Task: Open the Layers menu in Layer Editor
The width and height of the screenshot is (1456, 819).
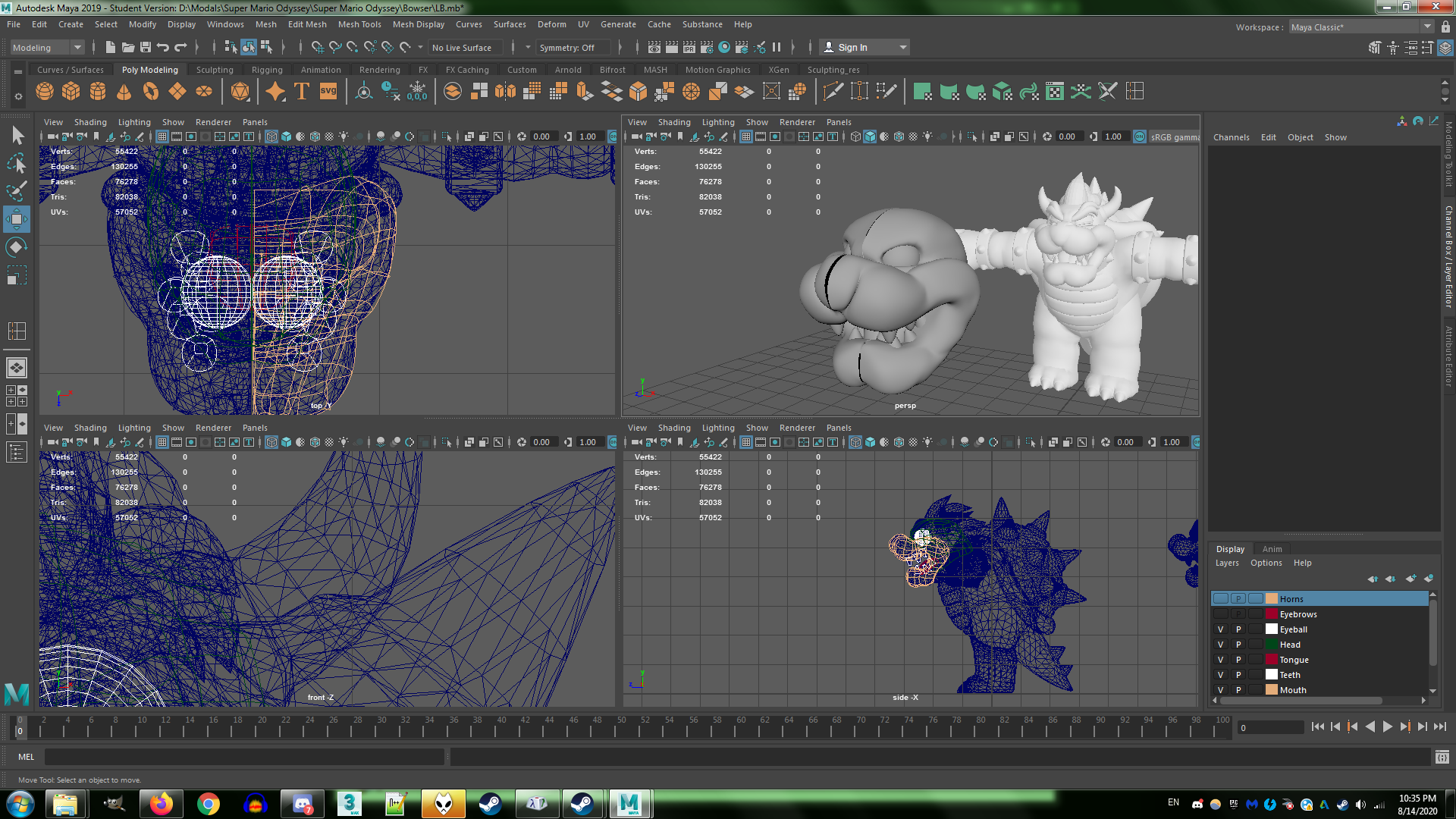Action: tap(1227, 563)
